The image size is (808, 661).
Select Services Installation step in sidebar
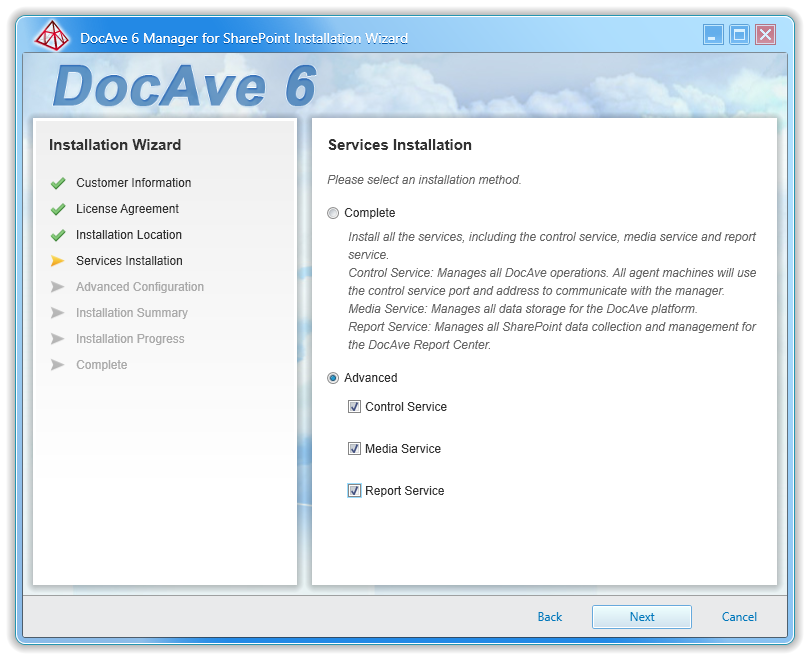129,261
